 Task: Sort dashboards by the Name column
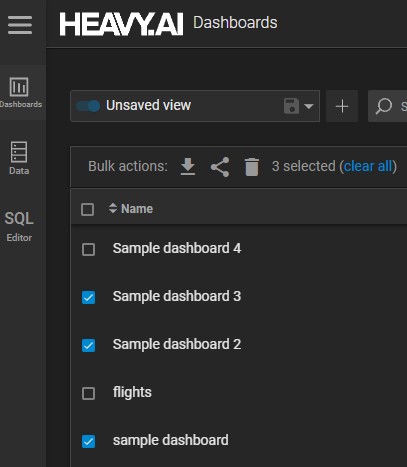[131, 209]
